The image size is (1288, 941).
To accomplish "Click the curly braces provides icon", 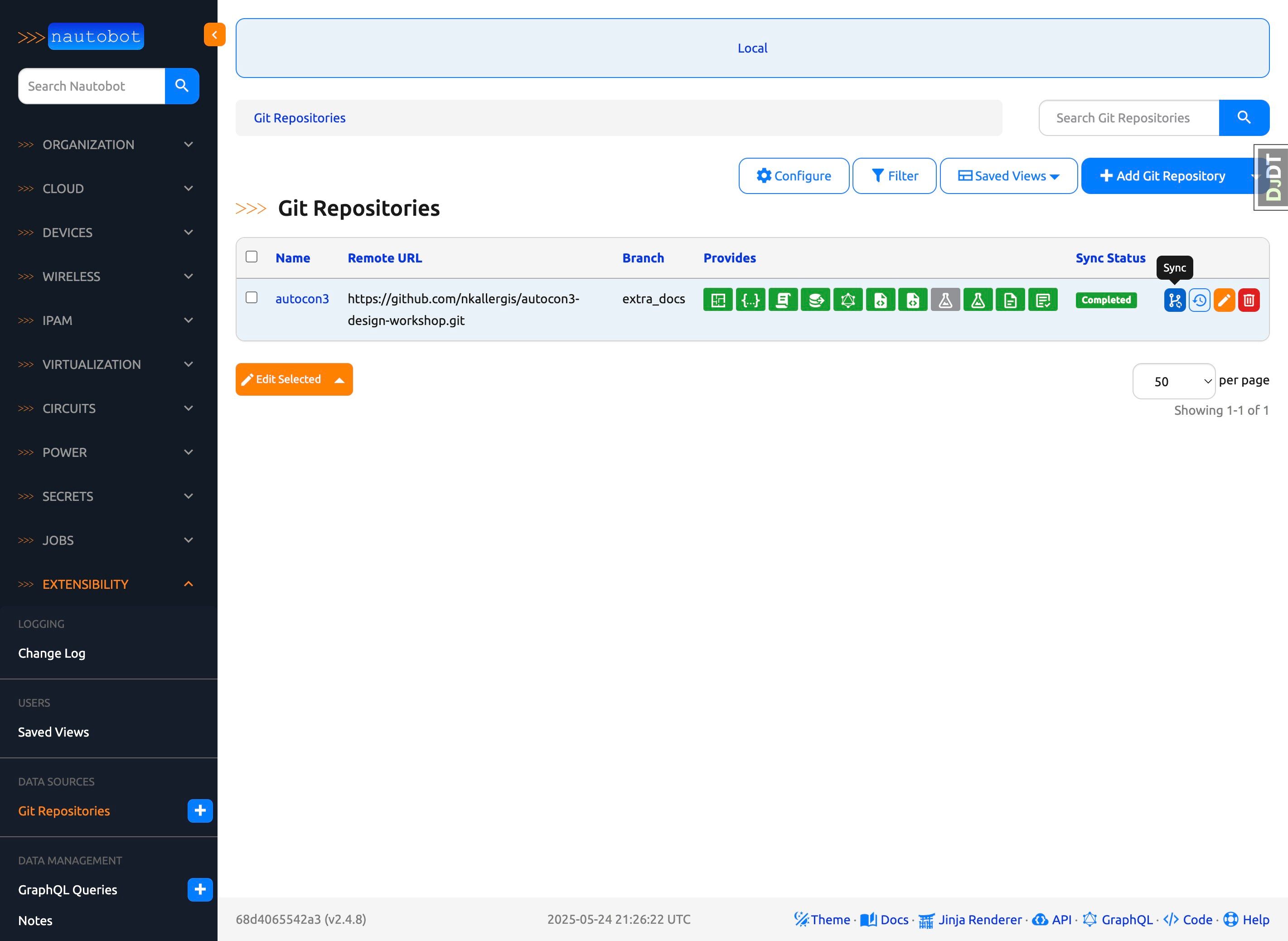I will [x=751, y=300].
